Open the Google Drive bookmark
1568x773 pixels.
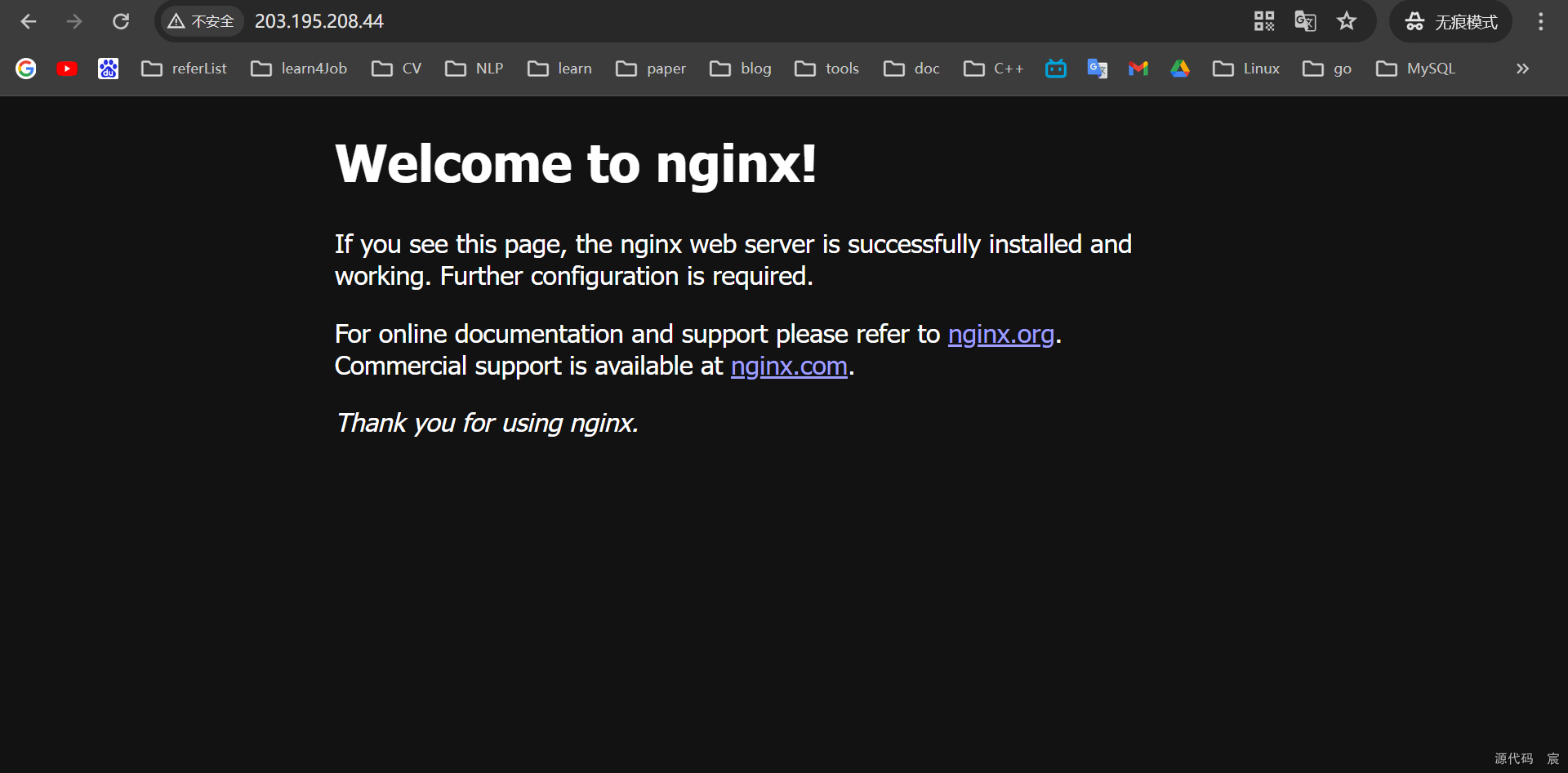(1180, 69)
